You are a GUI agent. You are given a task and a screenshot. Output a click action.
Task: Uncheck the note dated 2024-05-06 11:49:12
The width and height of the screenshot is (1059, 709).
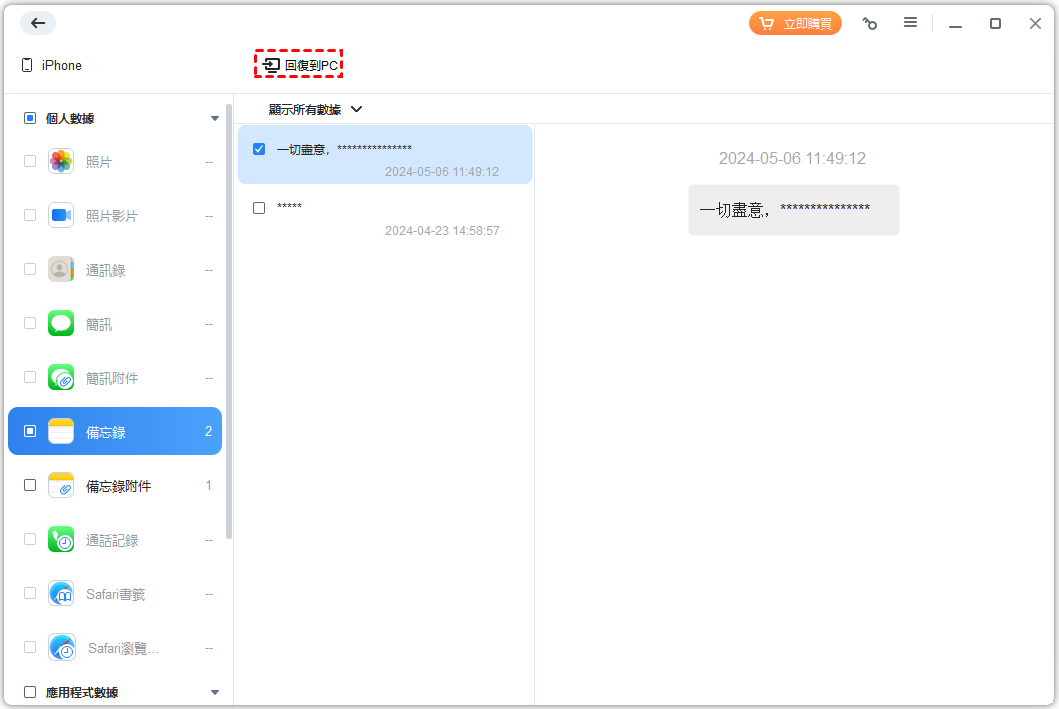(259, 149)
